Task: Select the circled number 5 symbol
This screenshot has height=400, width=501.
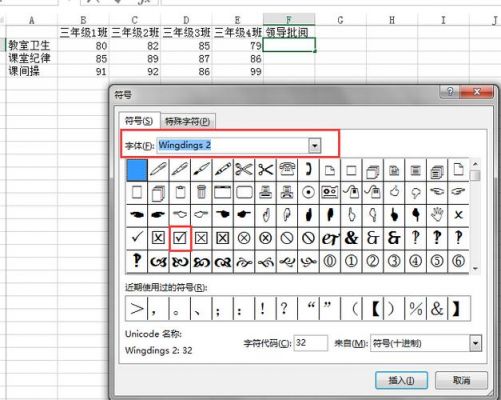Action: (x=437, y=261)
